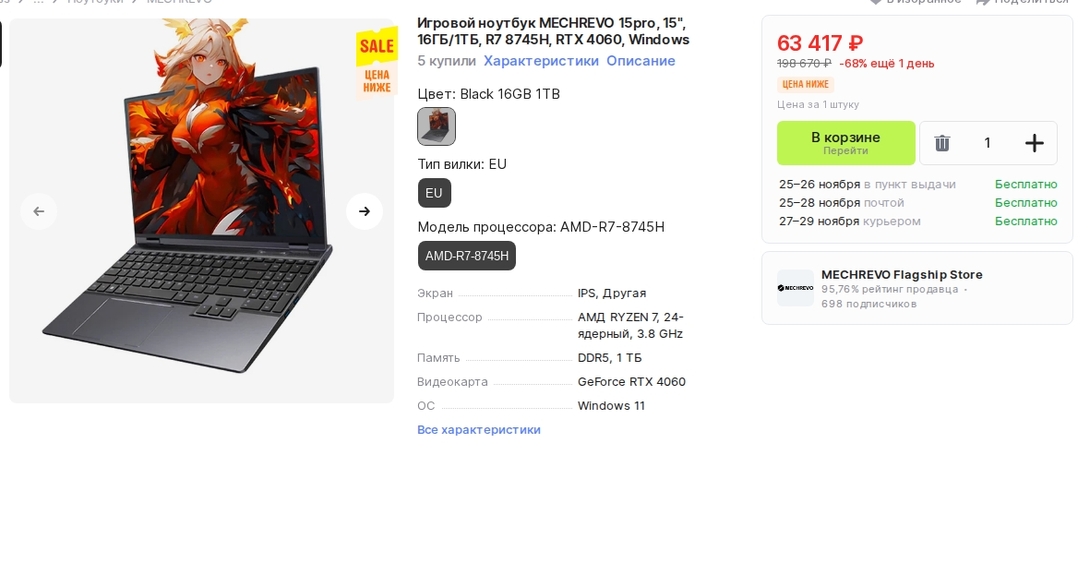Viewport: 1090px width, 575px height.
Task: Click the quantity field showing 1
Action: point(987,143)
